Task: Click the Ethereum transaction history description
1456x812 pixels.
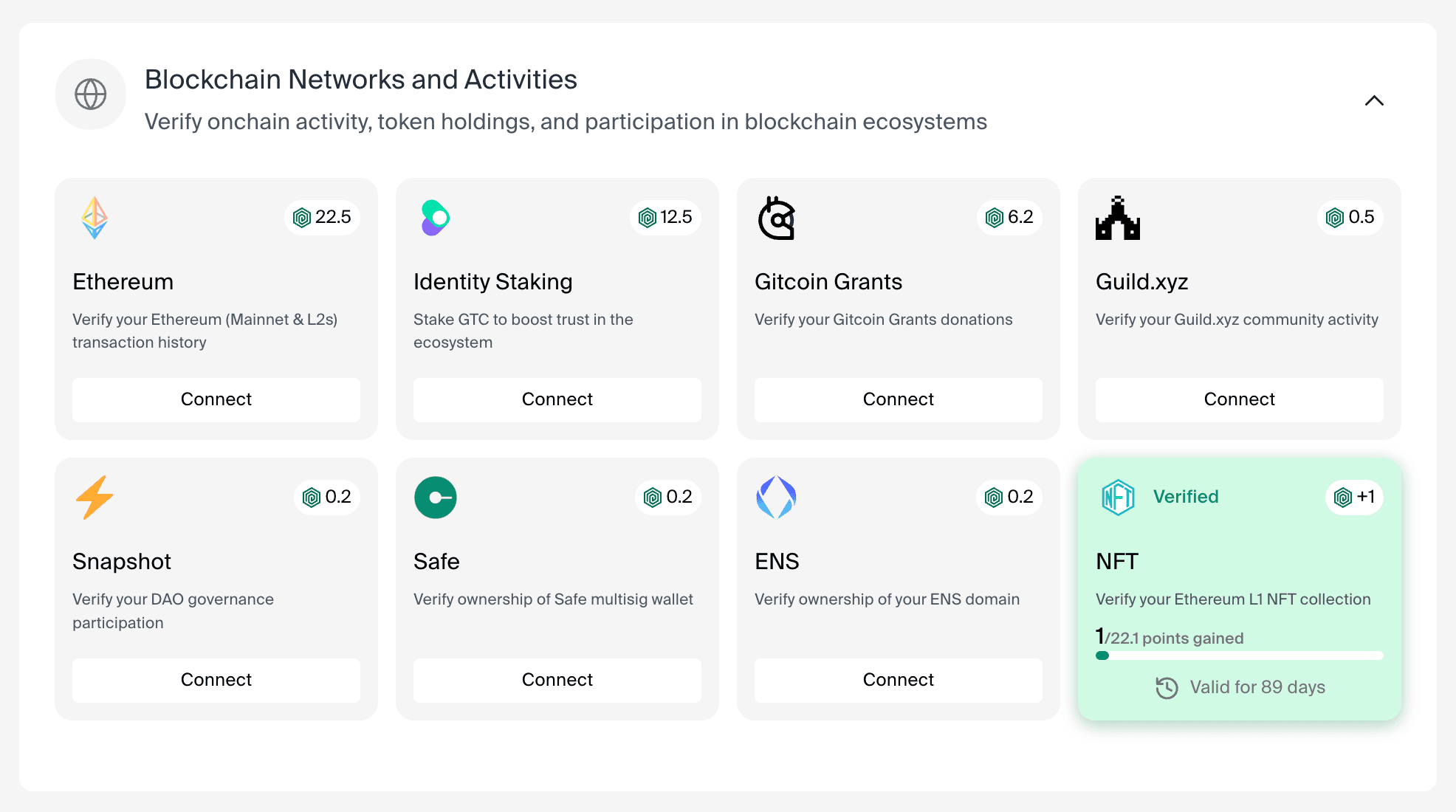Action: [x=205, y=331]
